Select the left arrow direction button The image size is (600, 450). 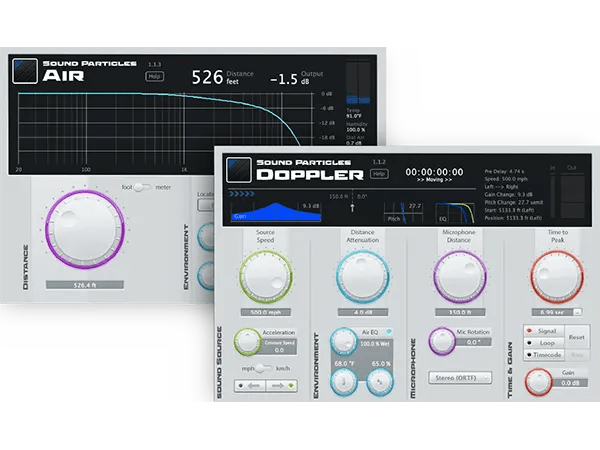[250, 386]
